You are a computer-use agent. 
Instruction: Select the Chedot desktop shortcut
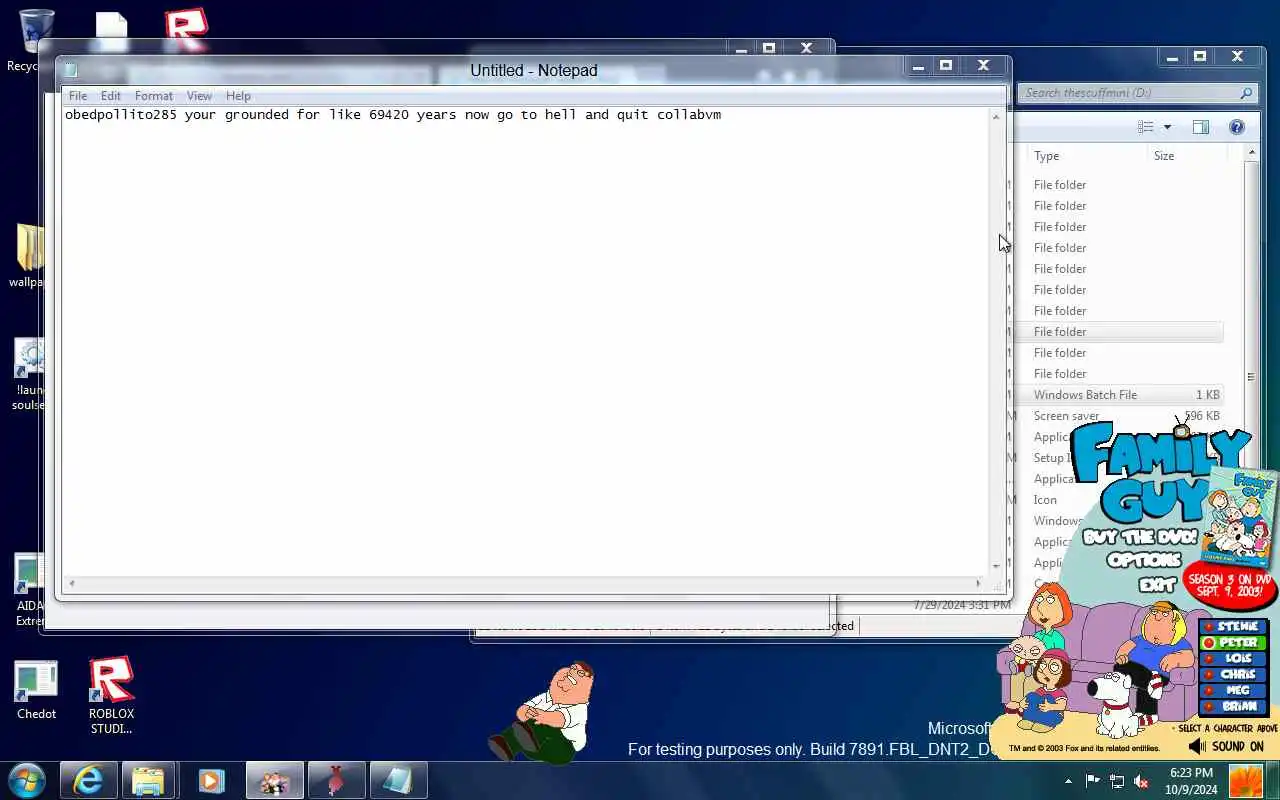(36, 690)
